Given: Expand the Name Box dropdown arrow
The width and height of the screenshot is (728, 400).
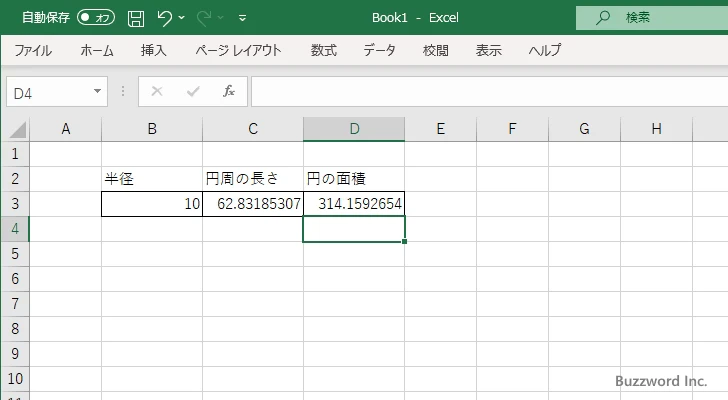Looking at the screenshot, I should pyautogui.click(x=98, y=91).
